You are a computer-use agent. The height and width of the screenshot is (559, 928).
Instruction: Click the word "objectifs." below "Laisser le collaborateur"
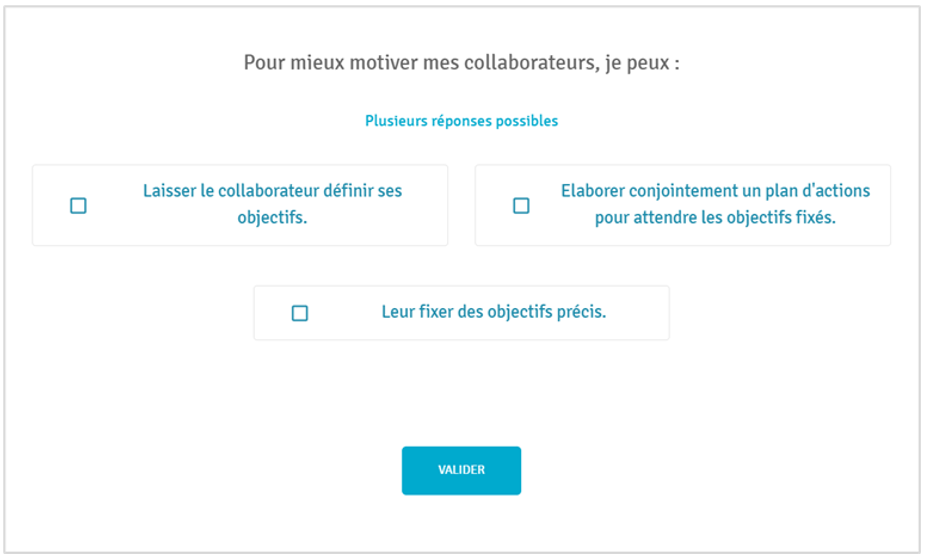(x=272, y=217)
